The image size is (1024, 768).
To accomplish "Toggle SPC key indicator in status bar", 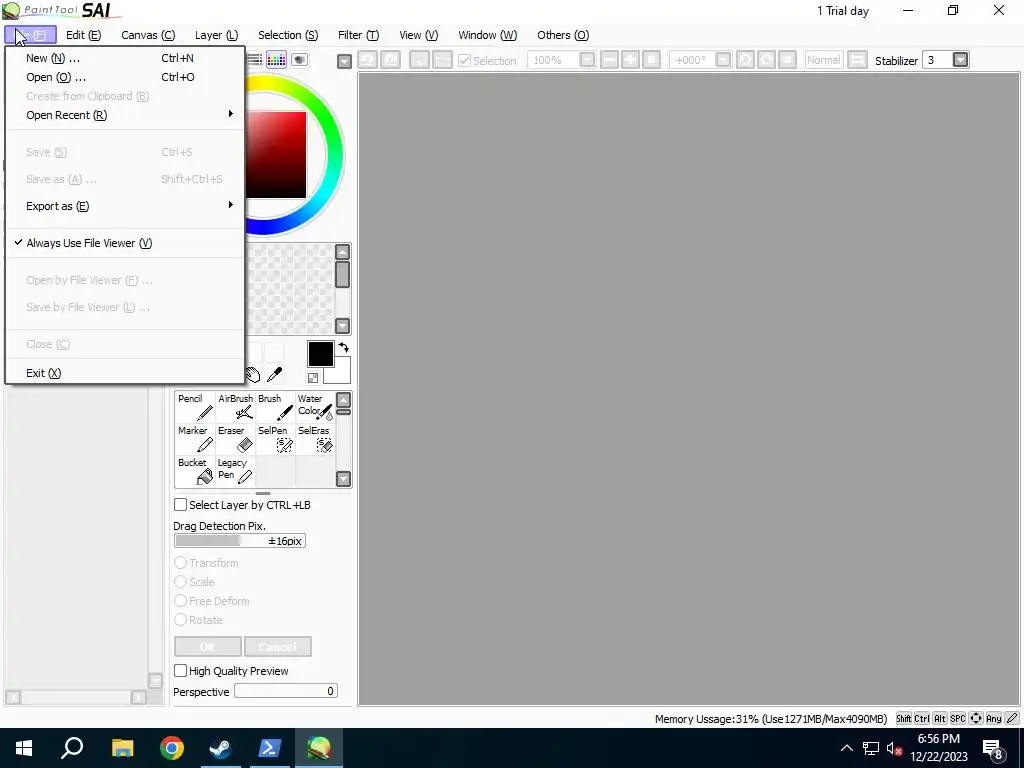I will pos(957,718).
